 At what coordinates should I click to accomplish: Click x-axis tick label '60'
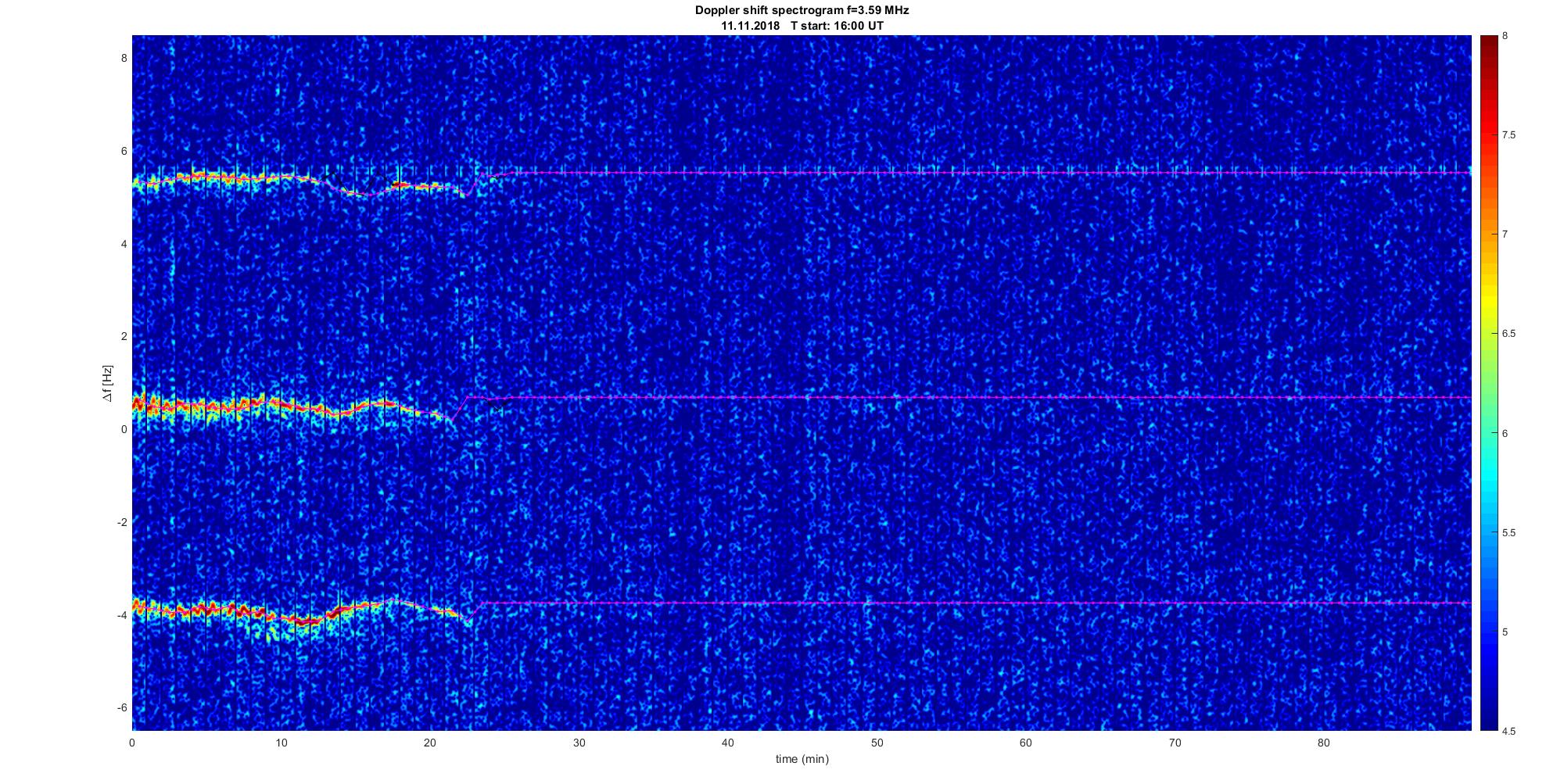[x=1025, y=743]
